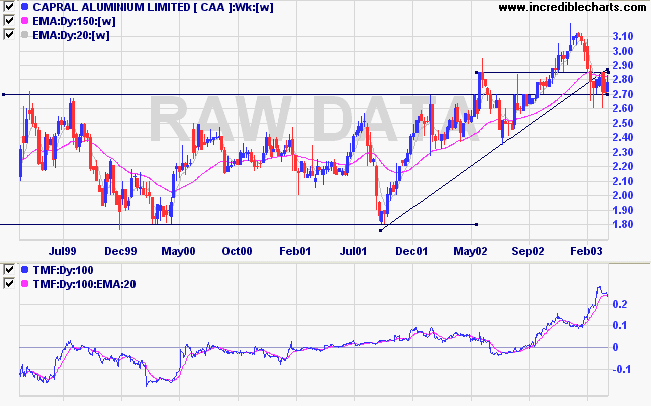
Task: Click the 2.00 price axis label
Action: [623, 195]
